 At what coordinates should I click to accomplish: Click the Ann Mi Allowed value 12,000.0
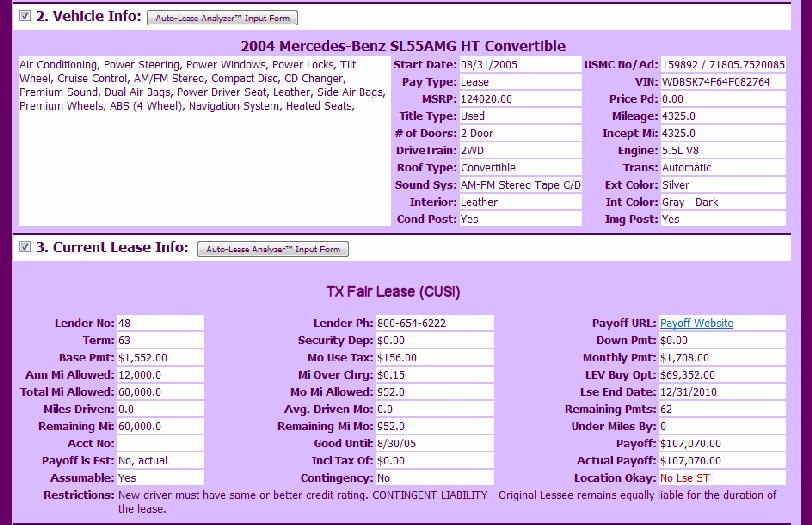pos(160,375)
